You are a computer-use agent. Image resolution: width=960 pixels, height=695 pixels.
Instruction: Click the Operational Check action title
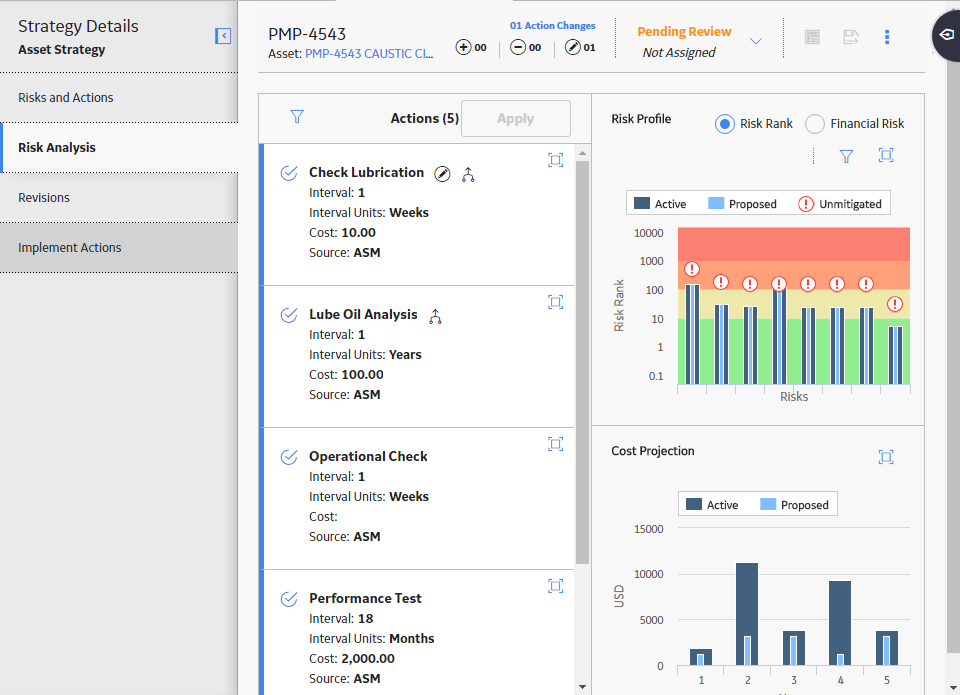point(368,457)
